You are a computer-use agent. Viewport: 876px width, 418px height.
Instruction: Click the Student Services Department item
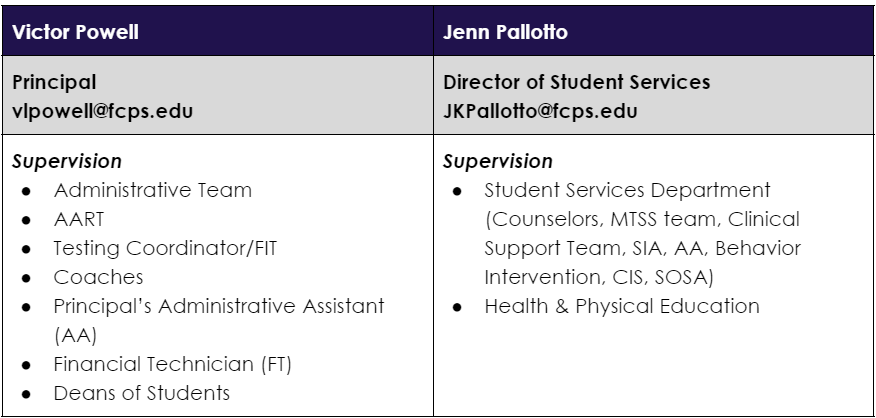[x=628, y=189]
